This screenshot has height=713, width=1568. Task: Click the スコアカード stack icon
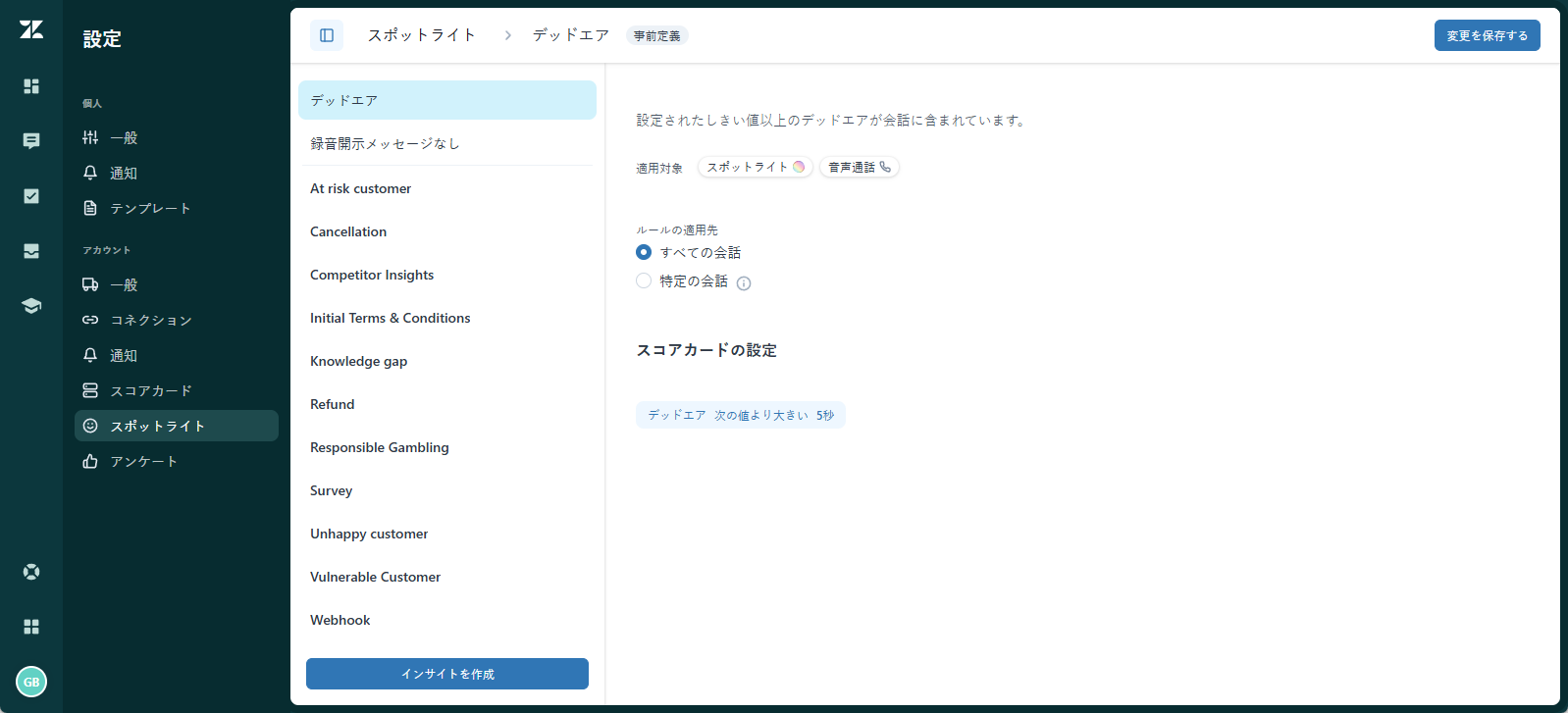90,390
